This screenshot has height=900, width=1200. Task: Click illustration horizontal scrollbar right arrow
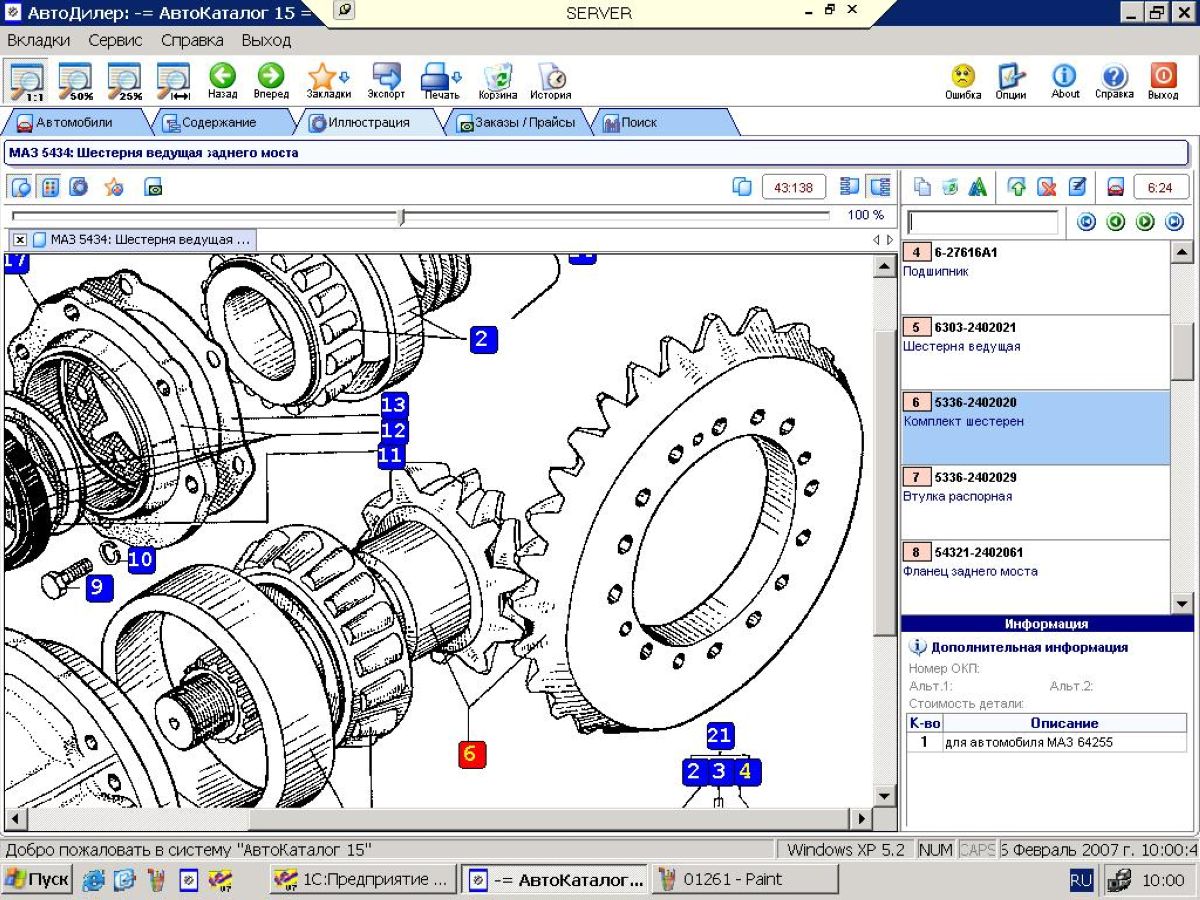coord(862,818)
